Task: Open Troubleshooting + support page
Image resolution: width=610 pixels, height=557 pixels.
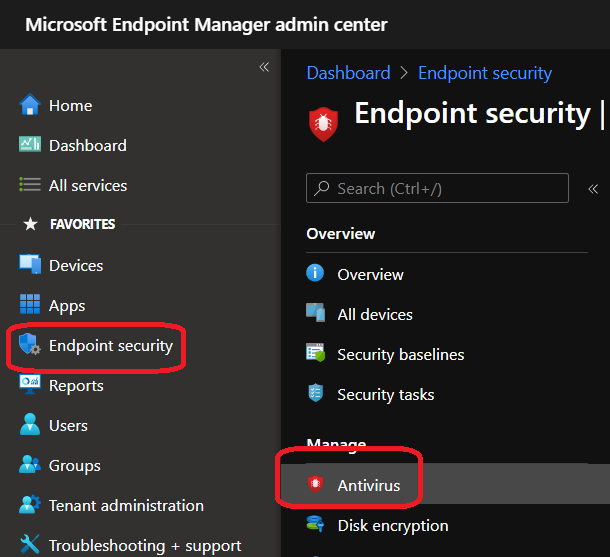Action: tap(144, 545)
